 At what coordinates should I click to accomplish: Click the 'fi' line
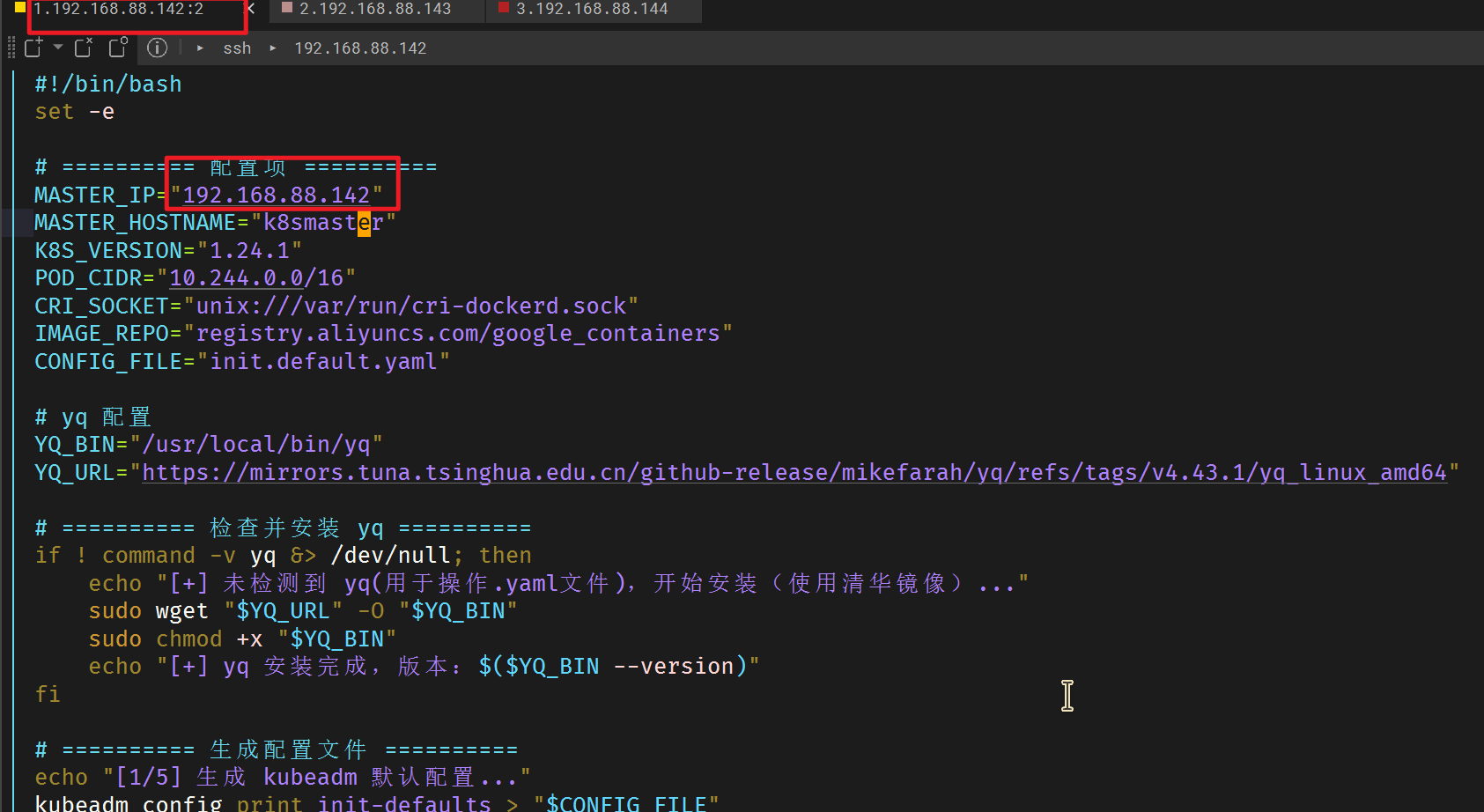48,694
